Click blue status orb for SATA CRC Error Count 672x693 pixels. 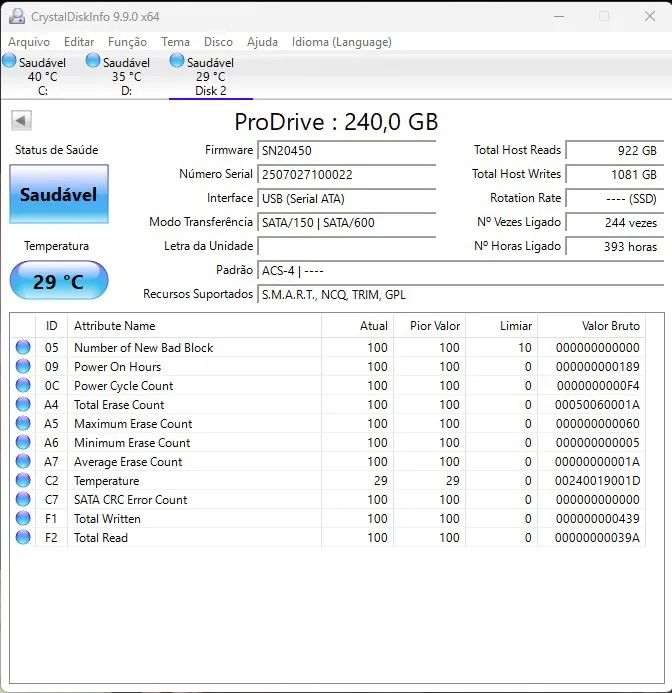[23, 499]
